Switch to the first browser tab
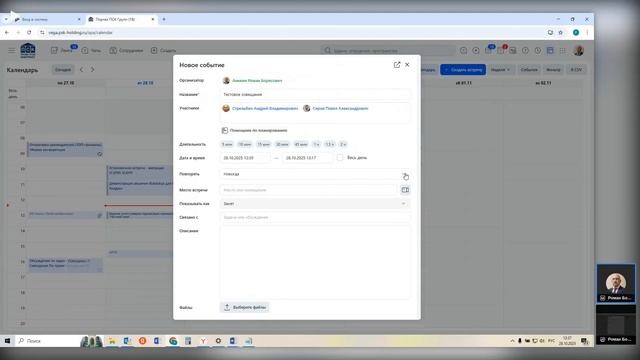 click(48, 19)
